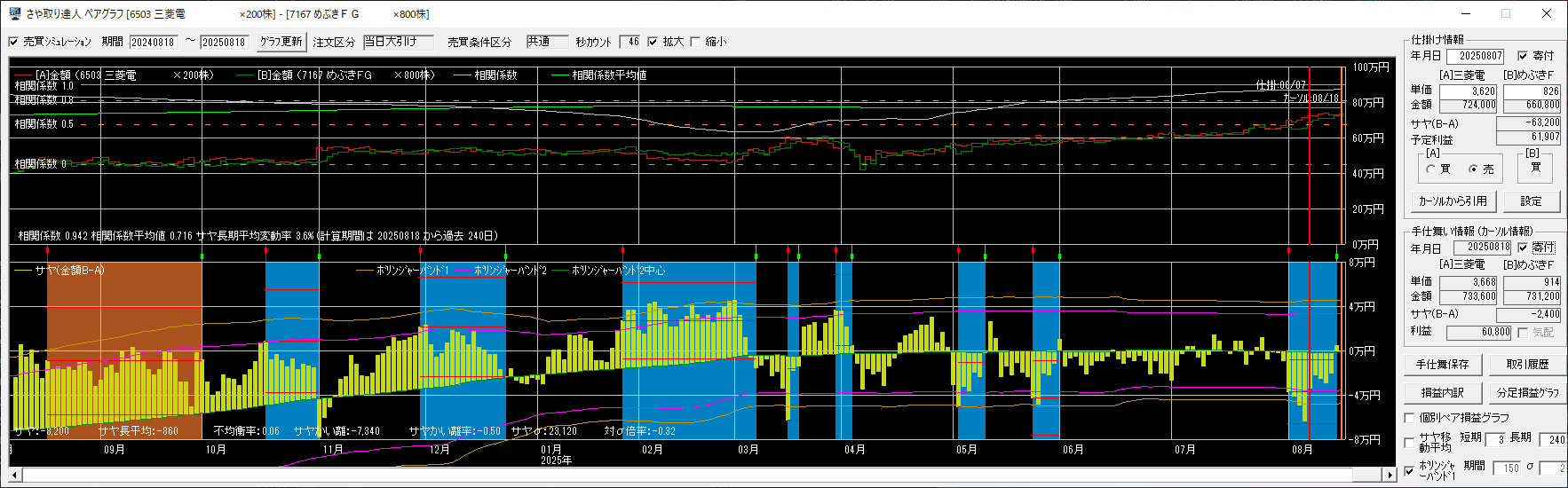Click the 三菱電 仕掛け 単価 field 3,620
The image size is (1568, 488).
(x=1469, y=91)
